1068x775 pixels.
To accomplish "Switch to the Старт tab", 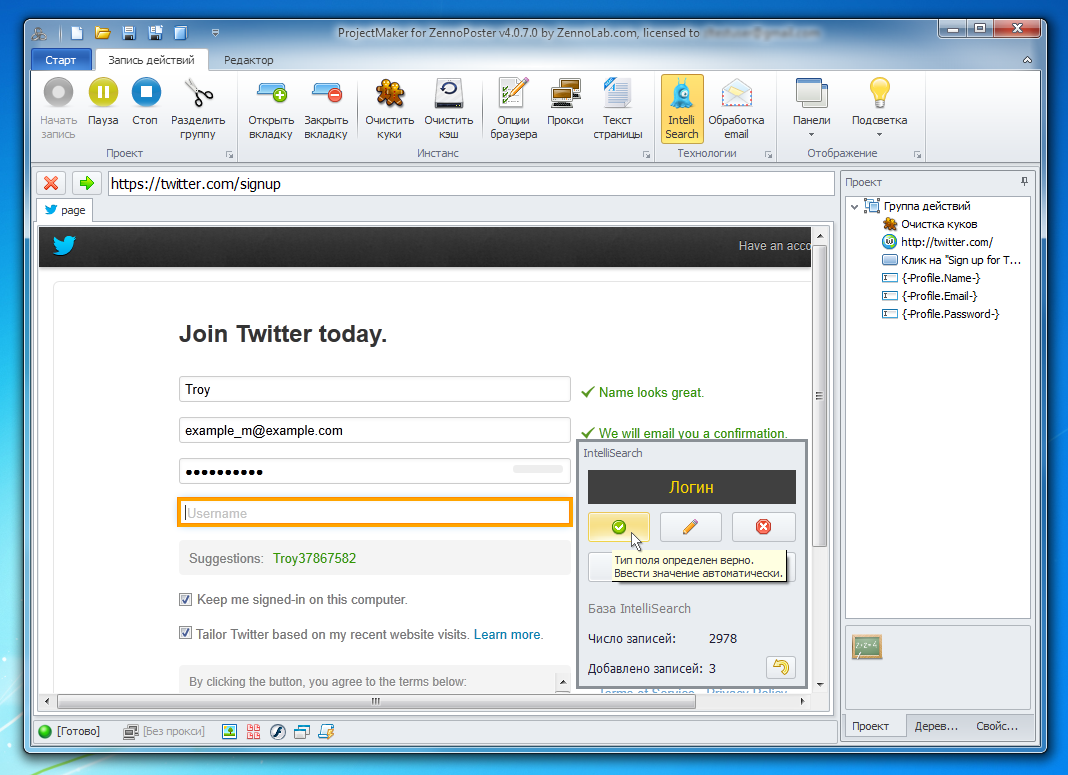I will [x=61, y=60].
